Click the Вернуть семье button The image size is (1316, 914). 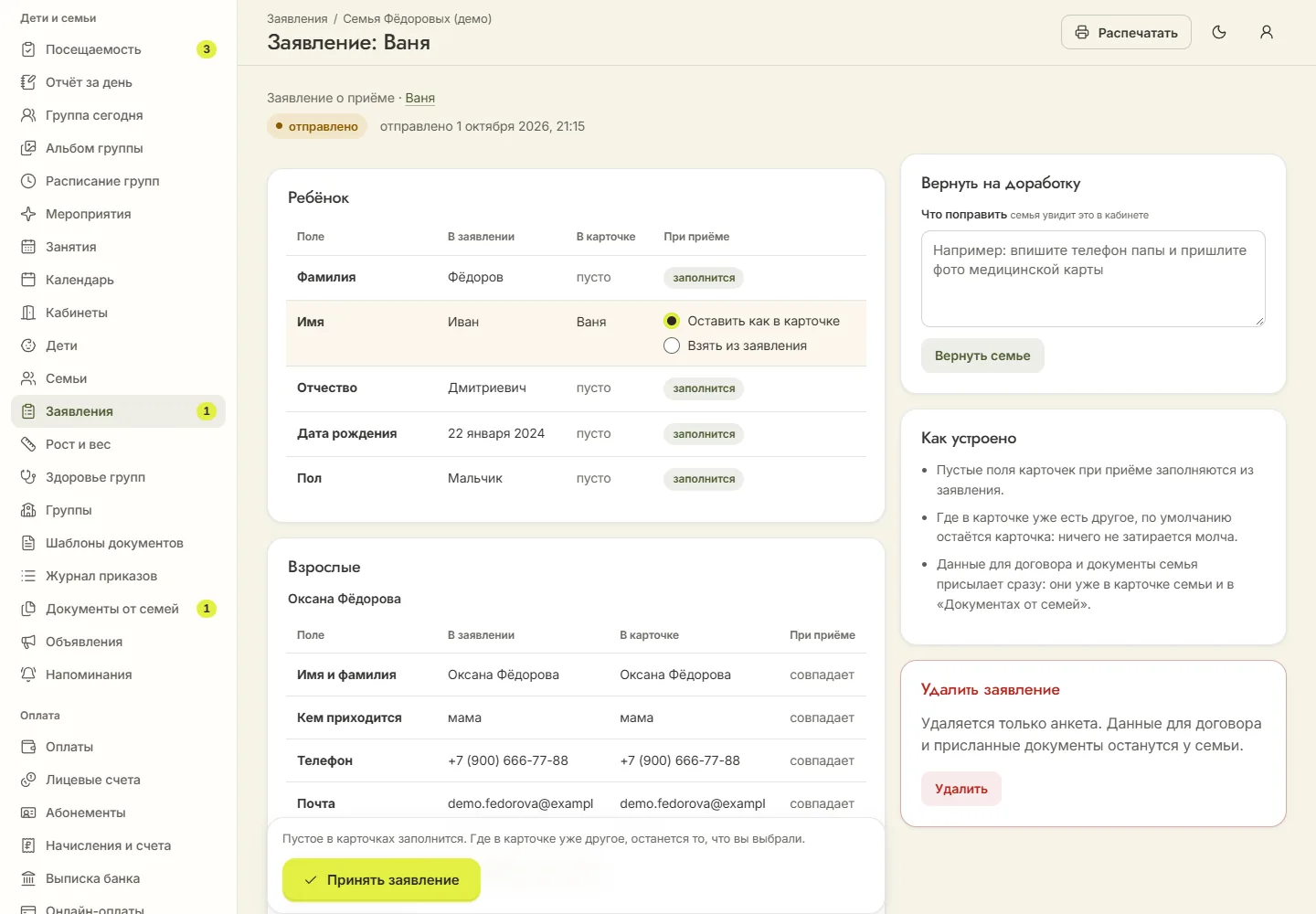pos(982,356)
